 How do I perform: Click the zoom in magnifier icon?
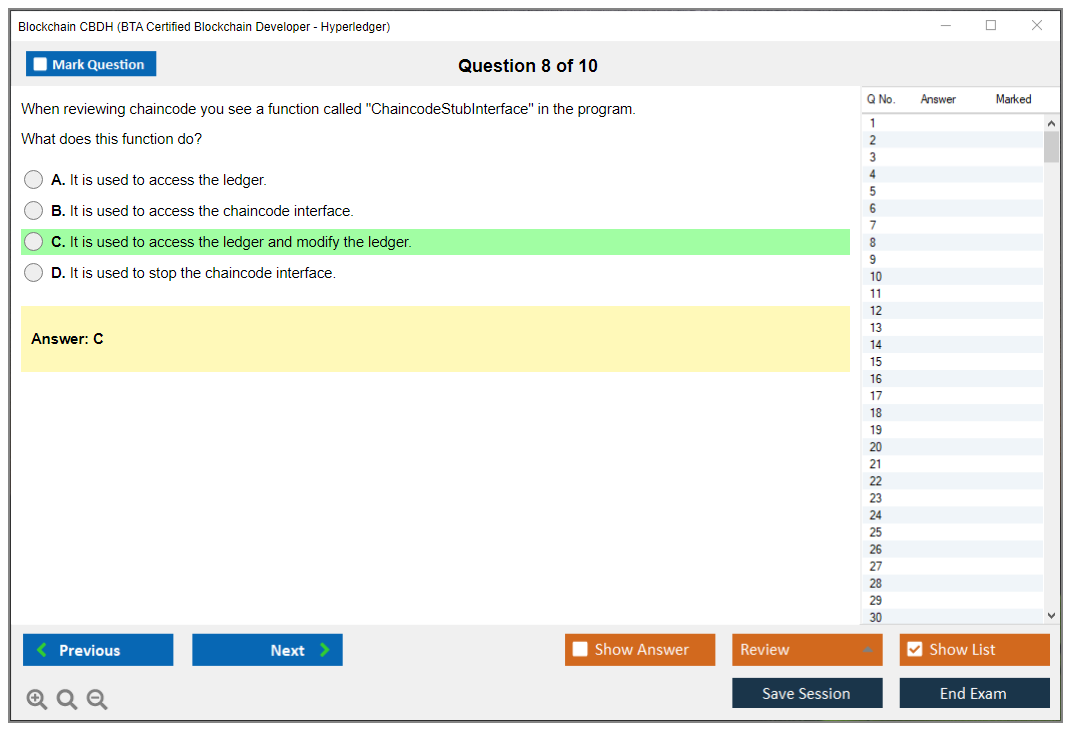[37, 700]
